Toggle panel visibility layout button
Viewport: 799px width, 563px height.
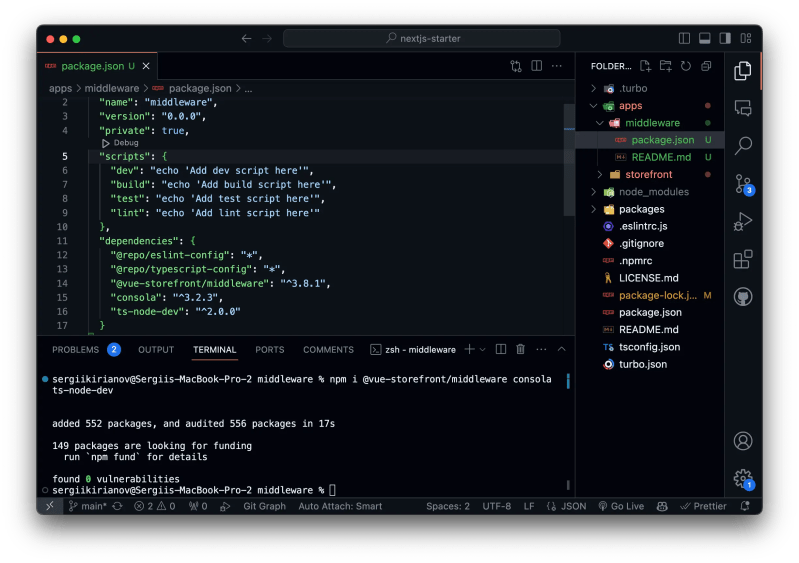pyautogui.click(x=705, y=38)
